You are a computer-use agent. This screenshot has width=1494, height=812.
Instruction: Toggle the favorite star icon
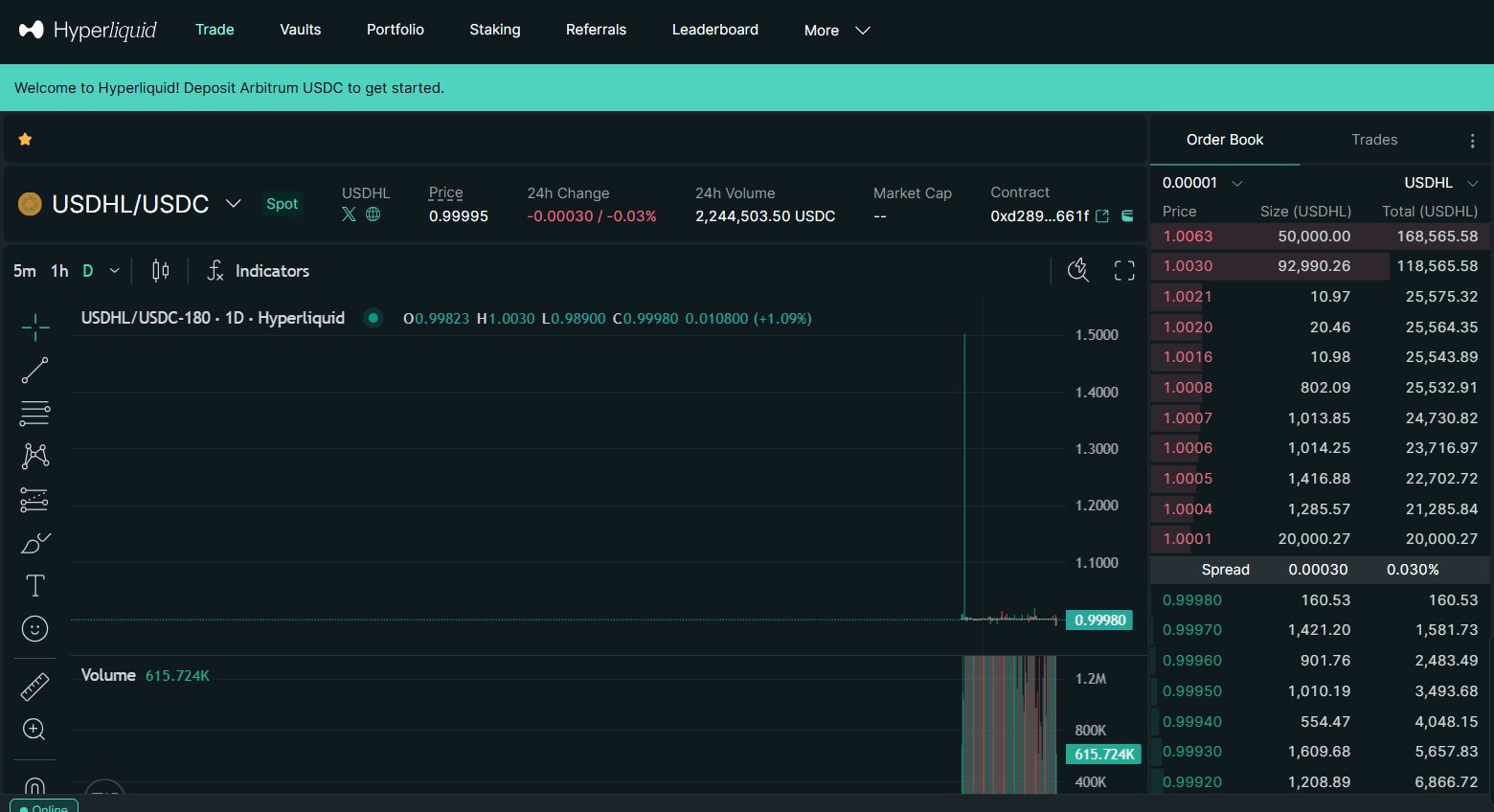26,140
